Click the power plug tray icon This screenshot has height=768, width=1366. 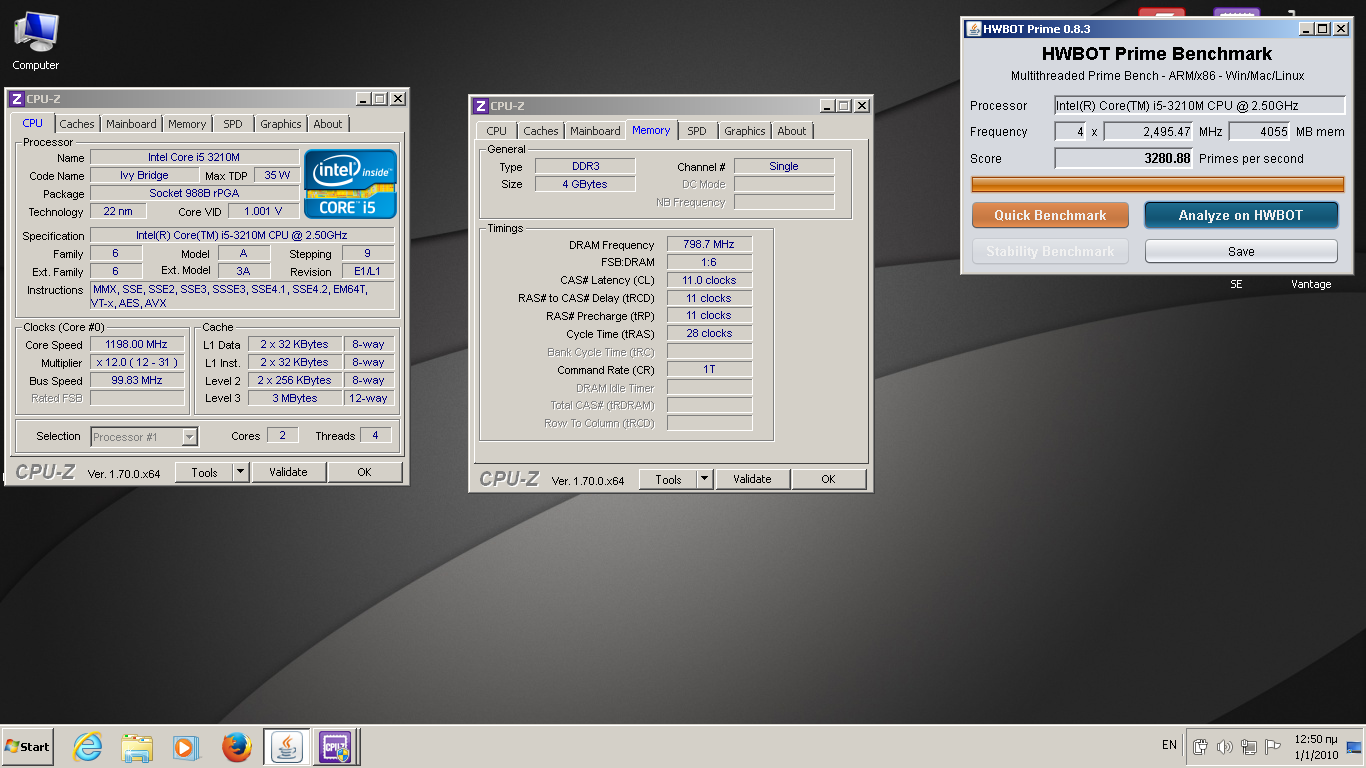1201,746
